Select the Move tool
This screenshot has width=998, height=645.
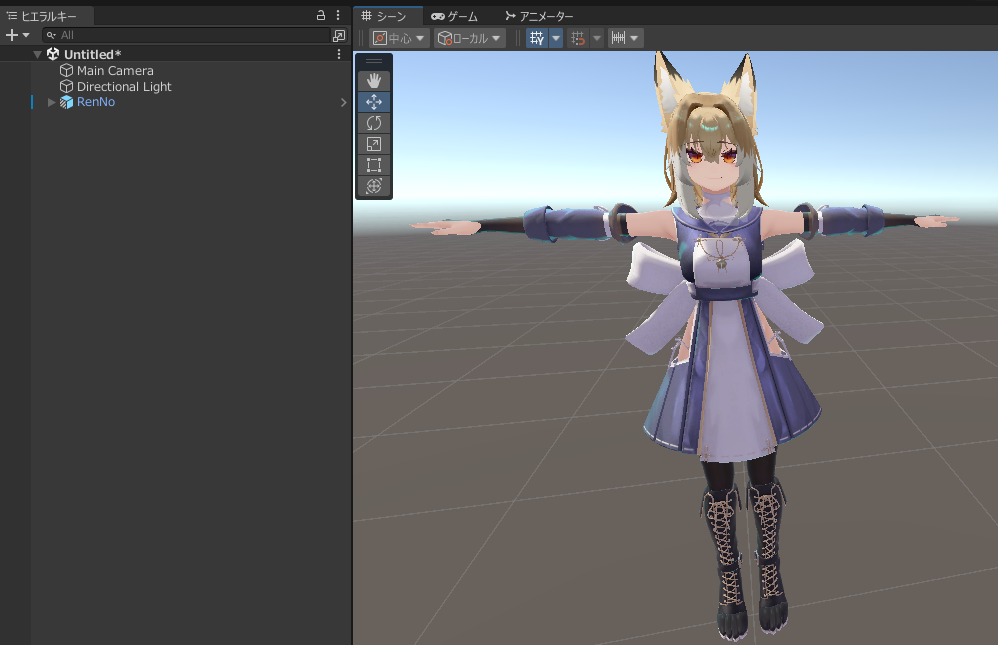coord(374,102)
